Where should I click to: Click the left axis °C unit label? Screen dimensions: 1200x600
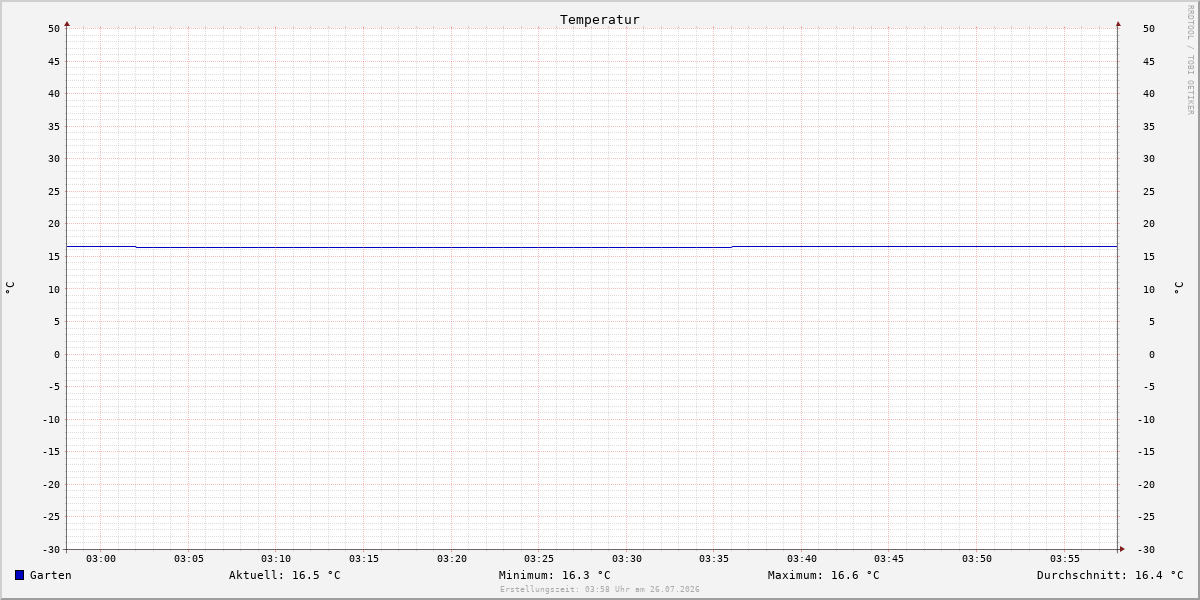pyautogui.click(x=10, y=288)
